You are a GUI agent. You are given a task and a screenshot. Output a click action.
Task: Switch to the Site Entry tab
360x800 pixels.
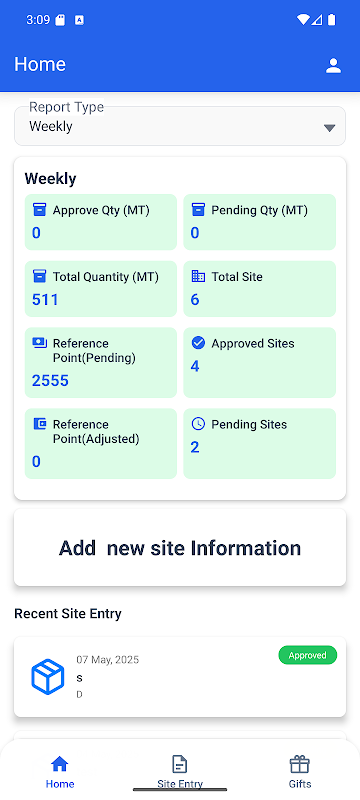(x=179, y=771)
